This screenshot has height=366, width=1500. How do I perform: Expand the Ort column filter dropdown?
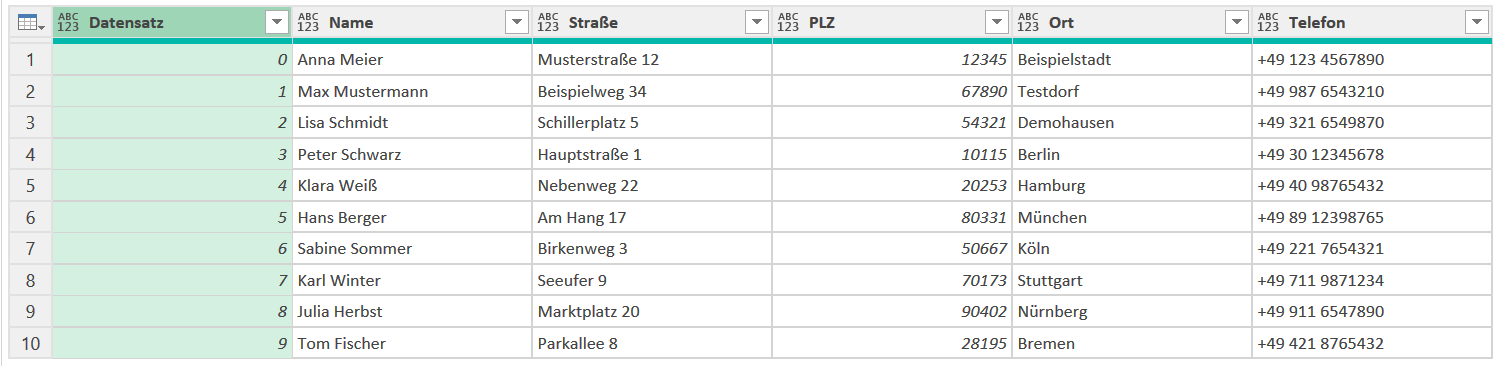coord(1236,23)
